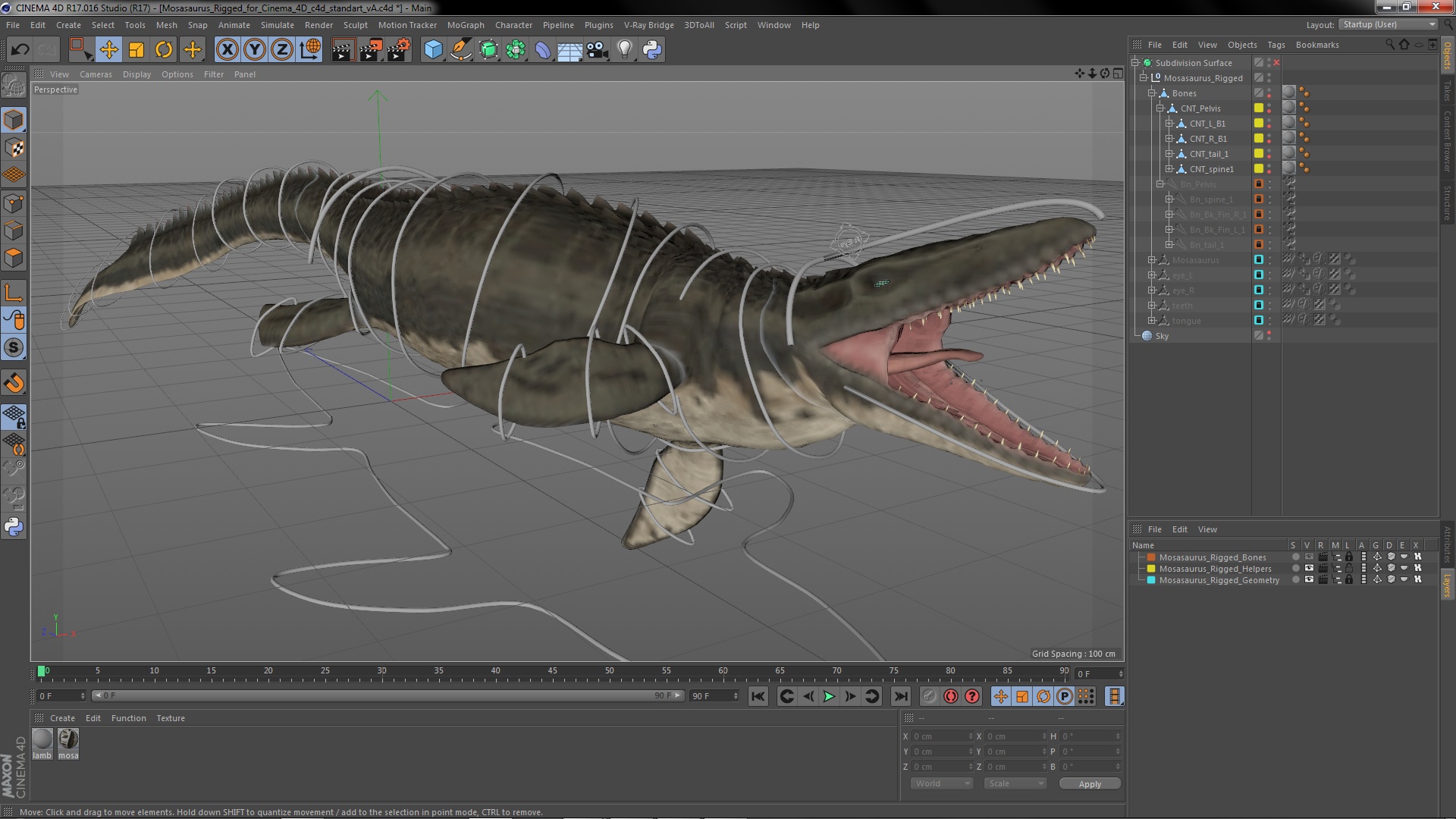Select the Move tool in toolbar

click(x=108, y=49)
